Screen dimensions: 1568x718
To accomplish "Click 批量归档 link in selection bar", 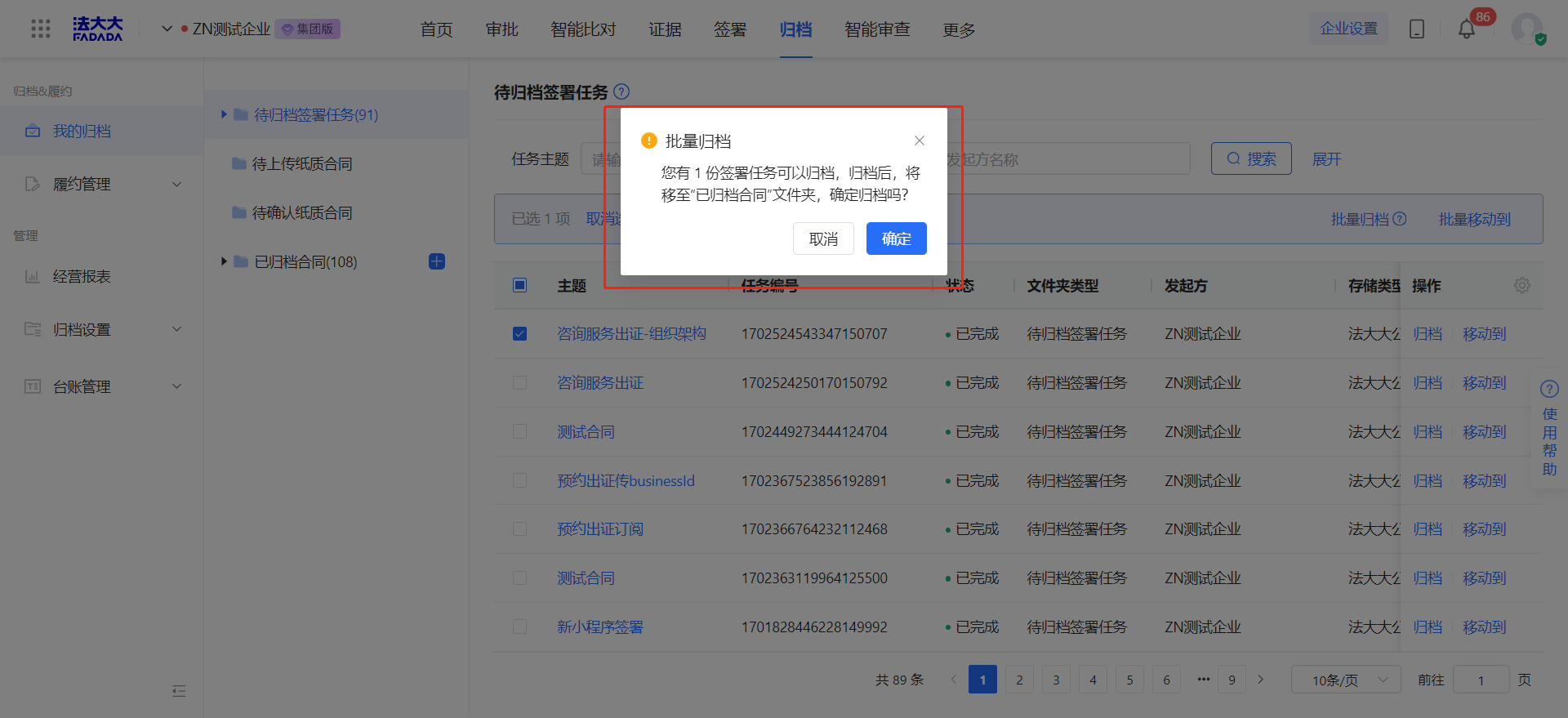I will point(1360,219).
